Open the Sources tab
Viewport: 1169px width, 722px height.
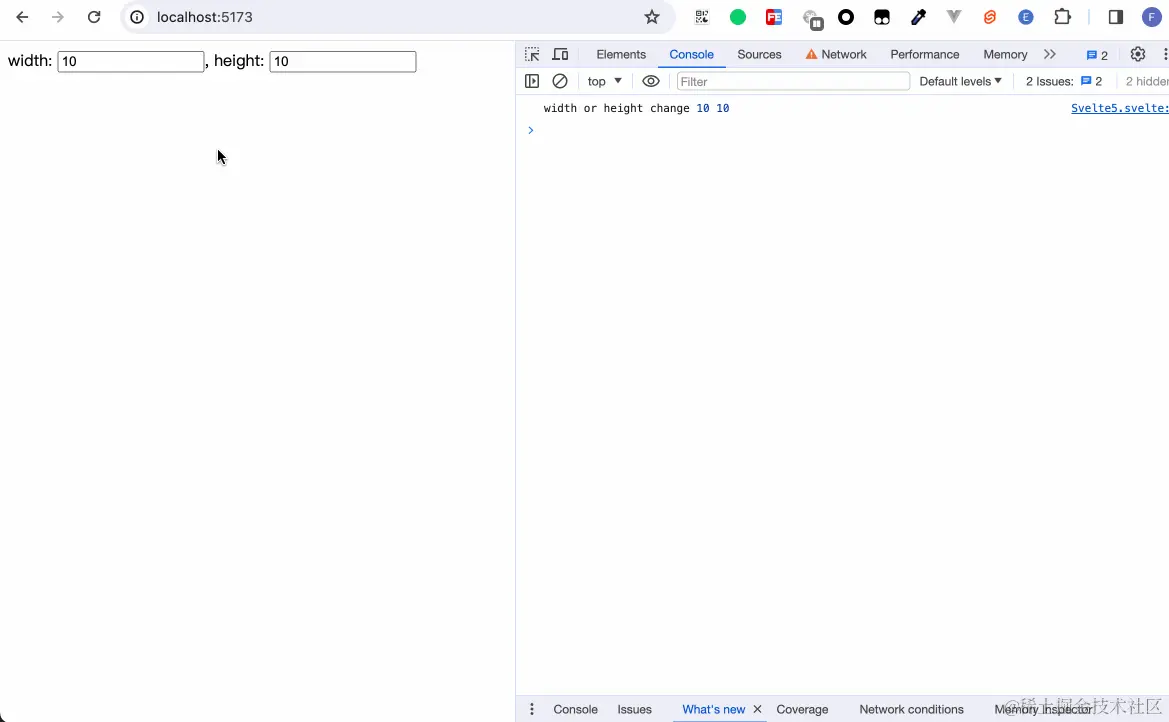(759, 54)
